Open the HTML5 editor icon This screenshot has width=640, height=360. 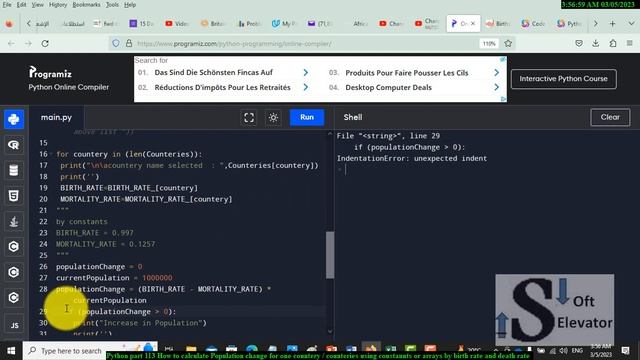point(14,196)
